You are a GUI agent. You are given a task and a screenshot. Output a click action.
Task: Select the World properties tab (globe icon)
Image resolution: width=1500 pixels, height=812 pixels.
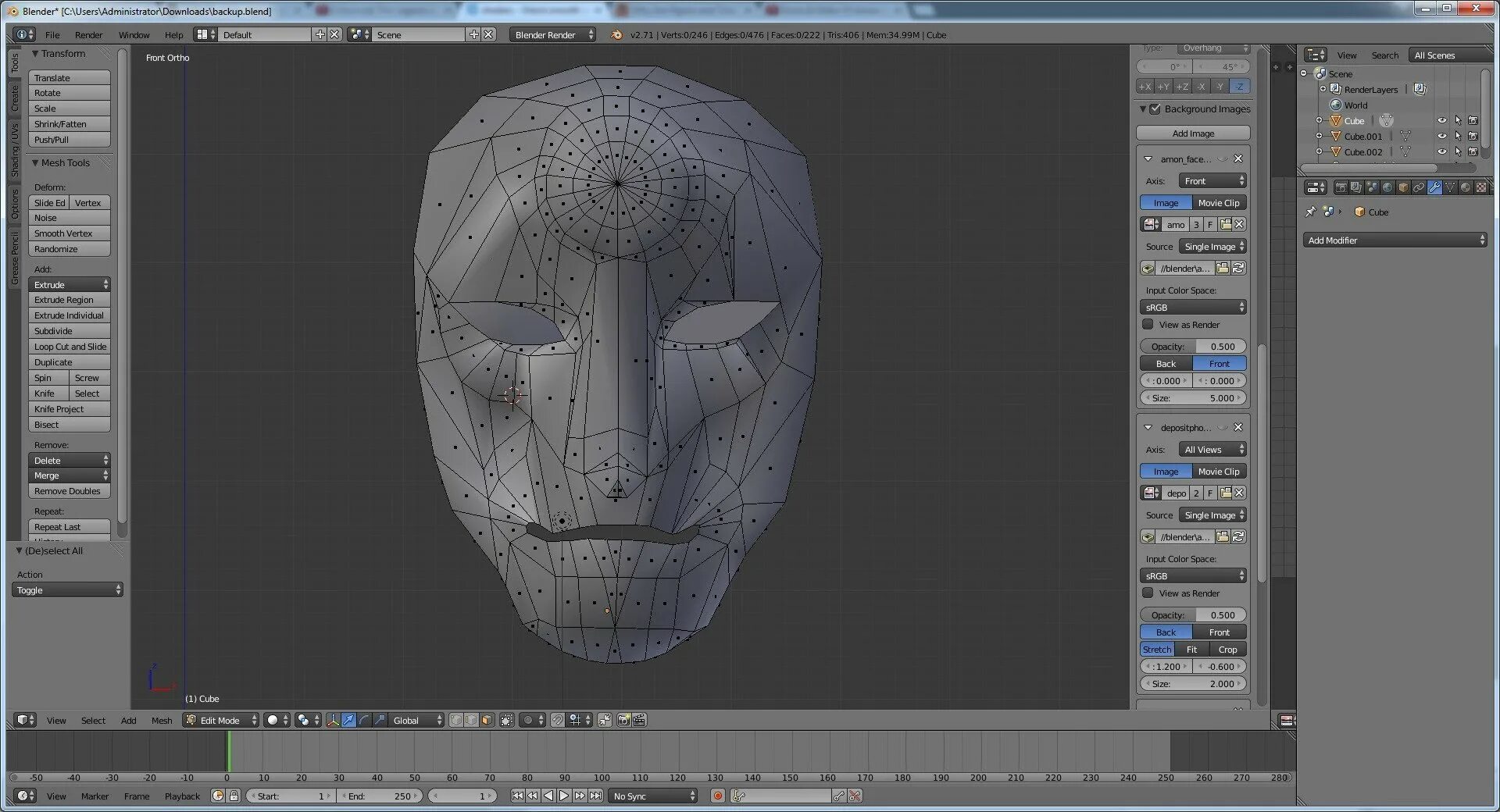[1387, 187]
